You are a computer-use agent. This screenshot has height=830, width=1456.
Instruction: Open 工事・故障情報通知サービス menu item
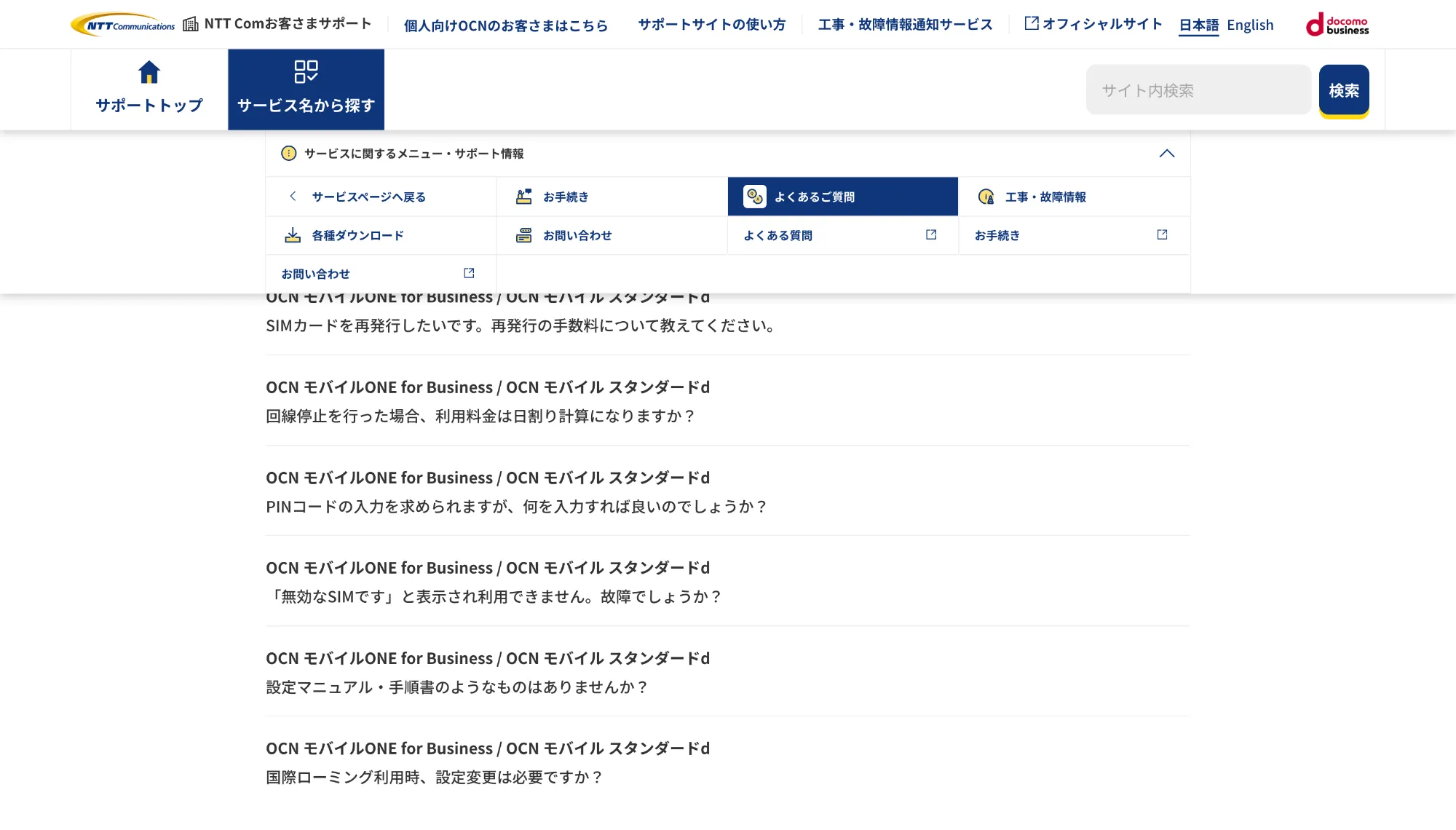click(x=905, y=25)
